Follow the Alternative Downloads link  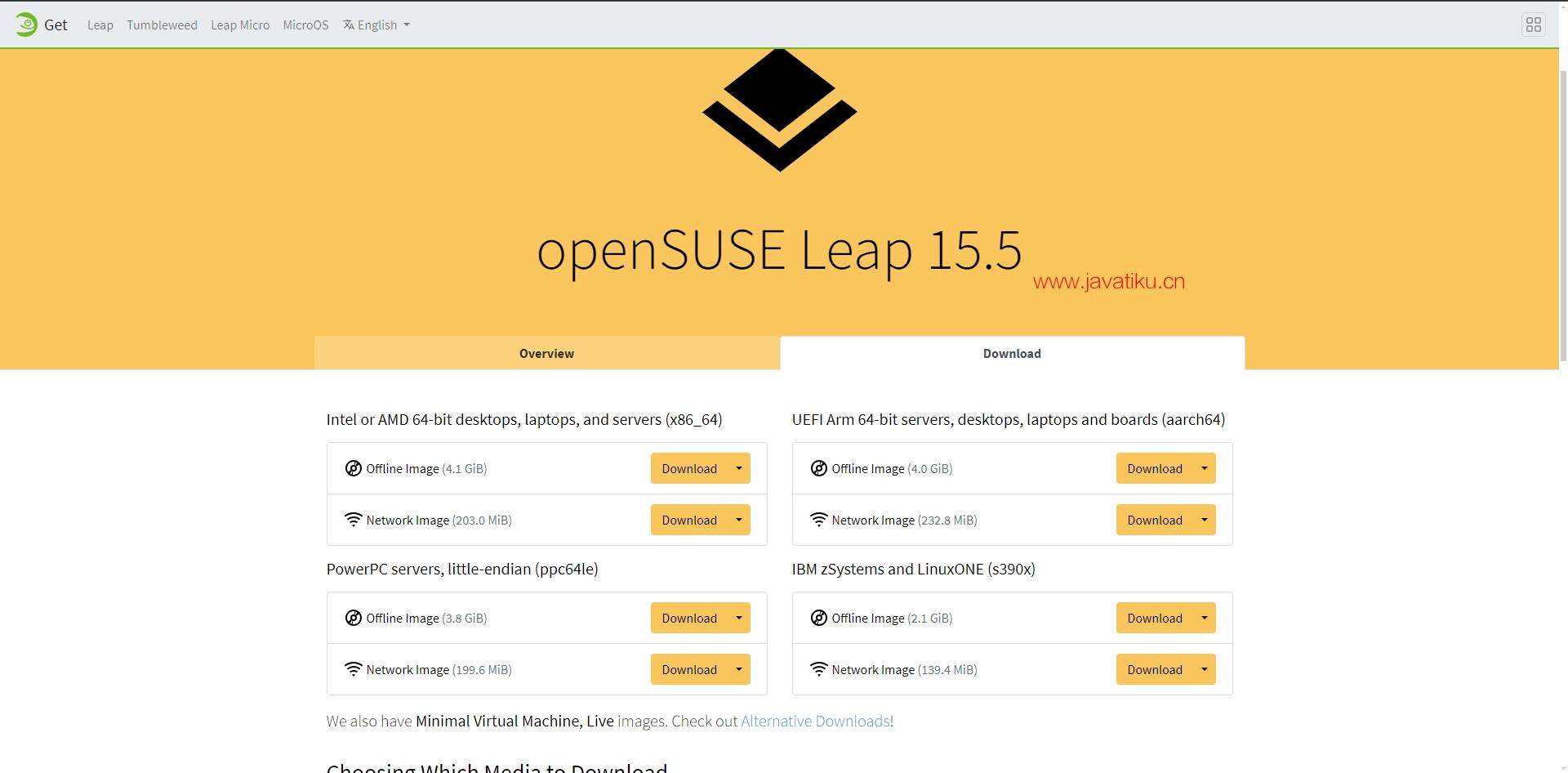(815, 721)
